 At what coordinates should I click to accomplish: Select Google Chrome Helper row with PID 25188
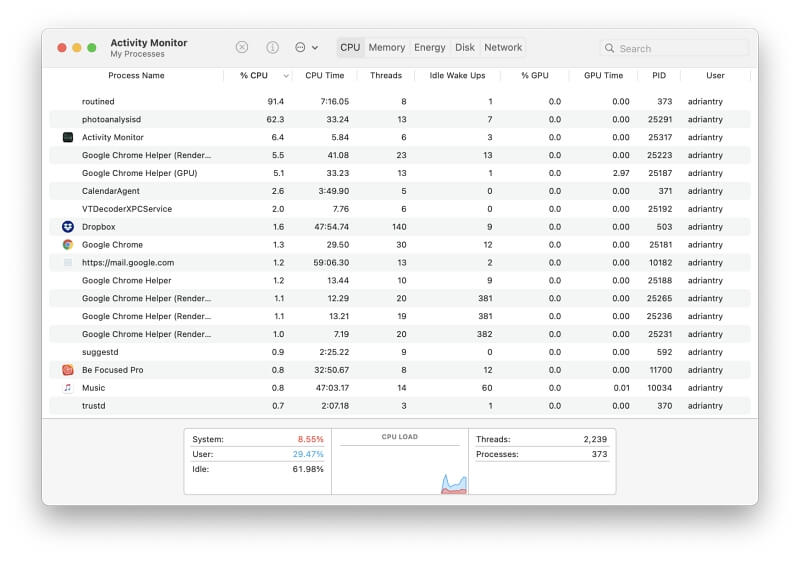tap(400, 280)
